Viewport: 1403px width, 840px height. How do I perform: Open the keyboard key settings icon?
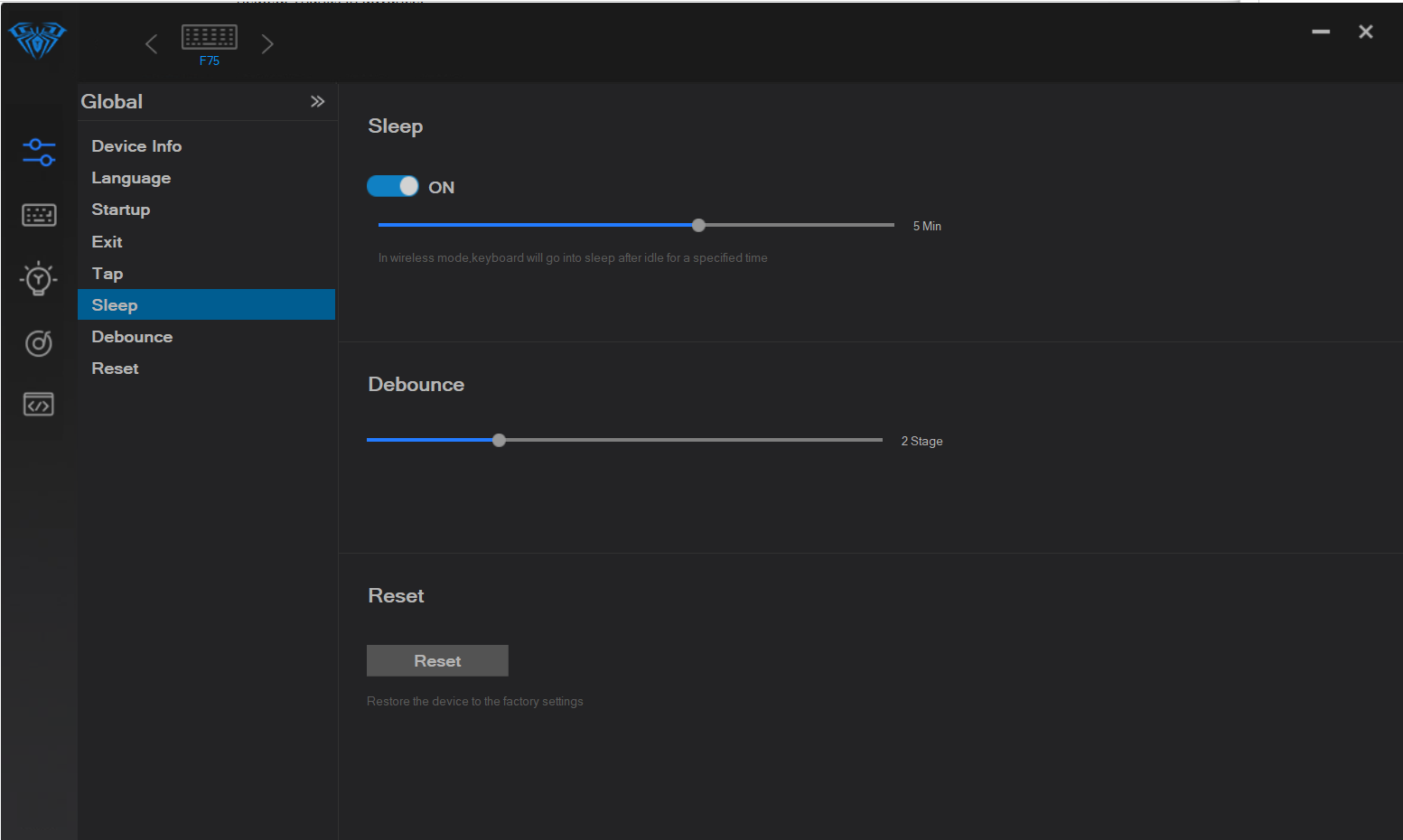[x=39, y=215]
